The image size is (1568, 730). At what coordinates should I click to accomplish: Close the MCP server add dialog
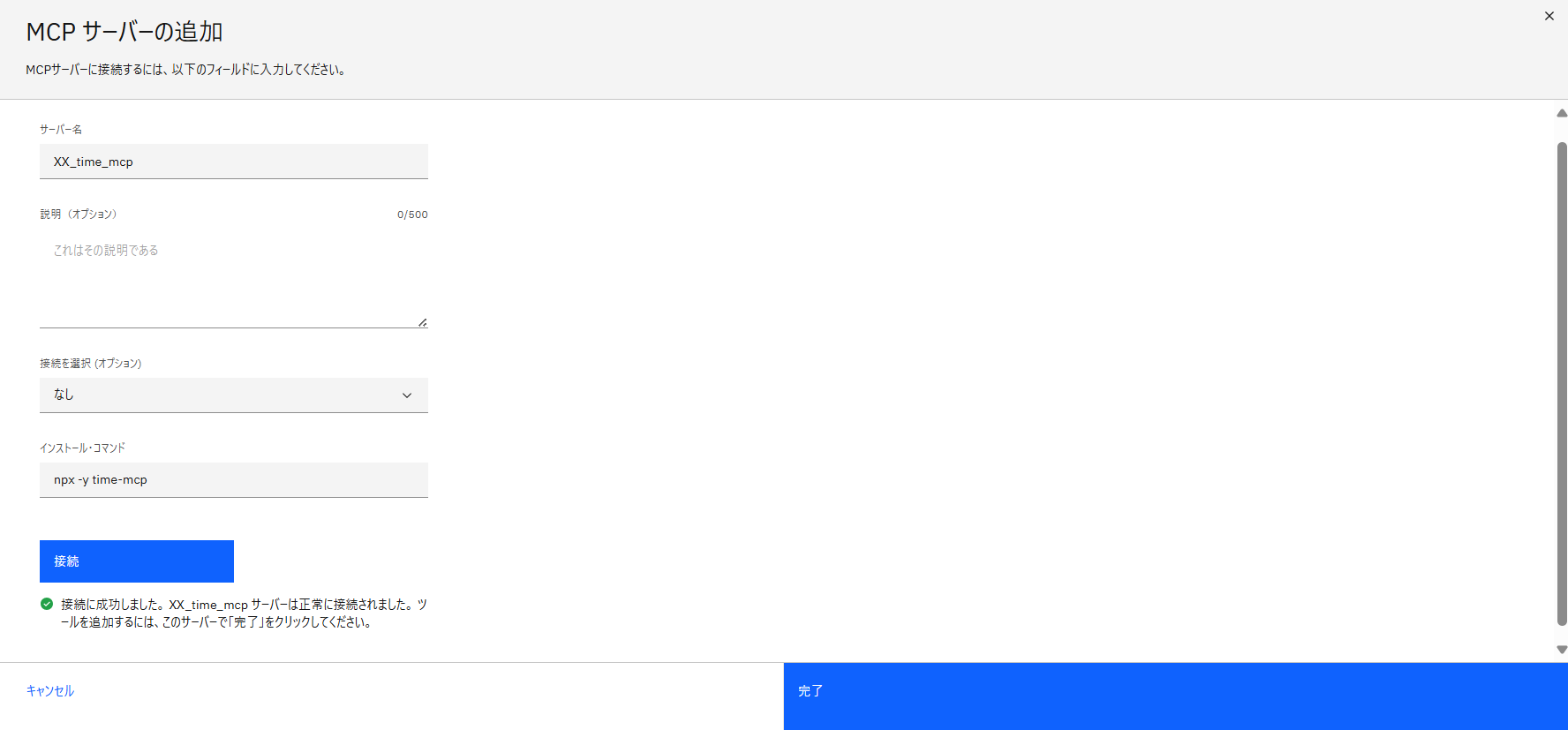tap(1549, 16)
